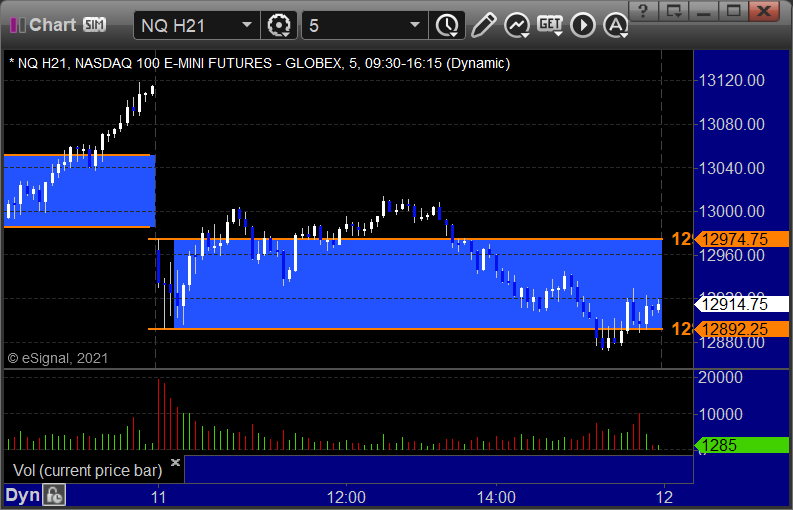Remove Vol study using its x button
This screenshot has height=510, width=793.
tap(175, 462)
